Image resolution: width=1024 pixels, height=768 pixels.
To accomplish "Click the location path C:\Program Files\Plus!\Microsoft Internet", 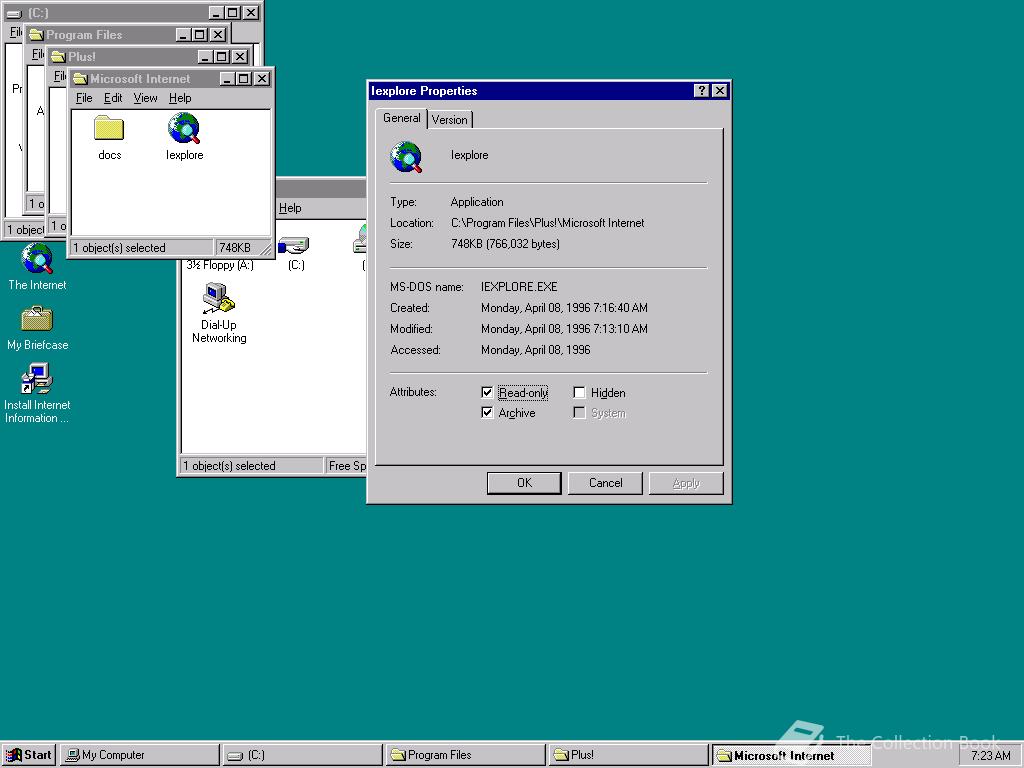I will pos(547,223).
